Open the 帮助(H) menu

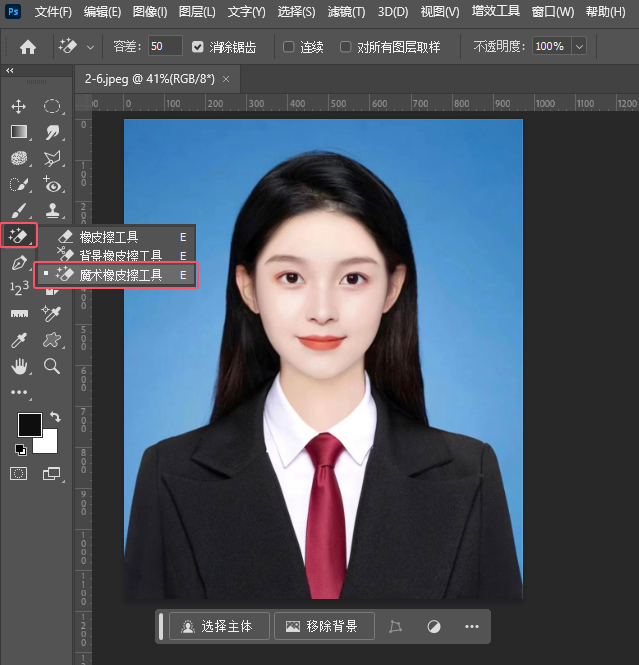tap(606, 12)
